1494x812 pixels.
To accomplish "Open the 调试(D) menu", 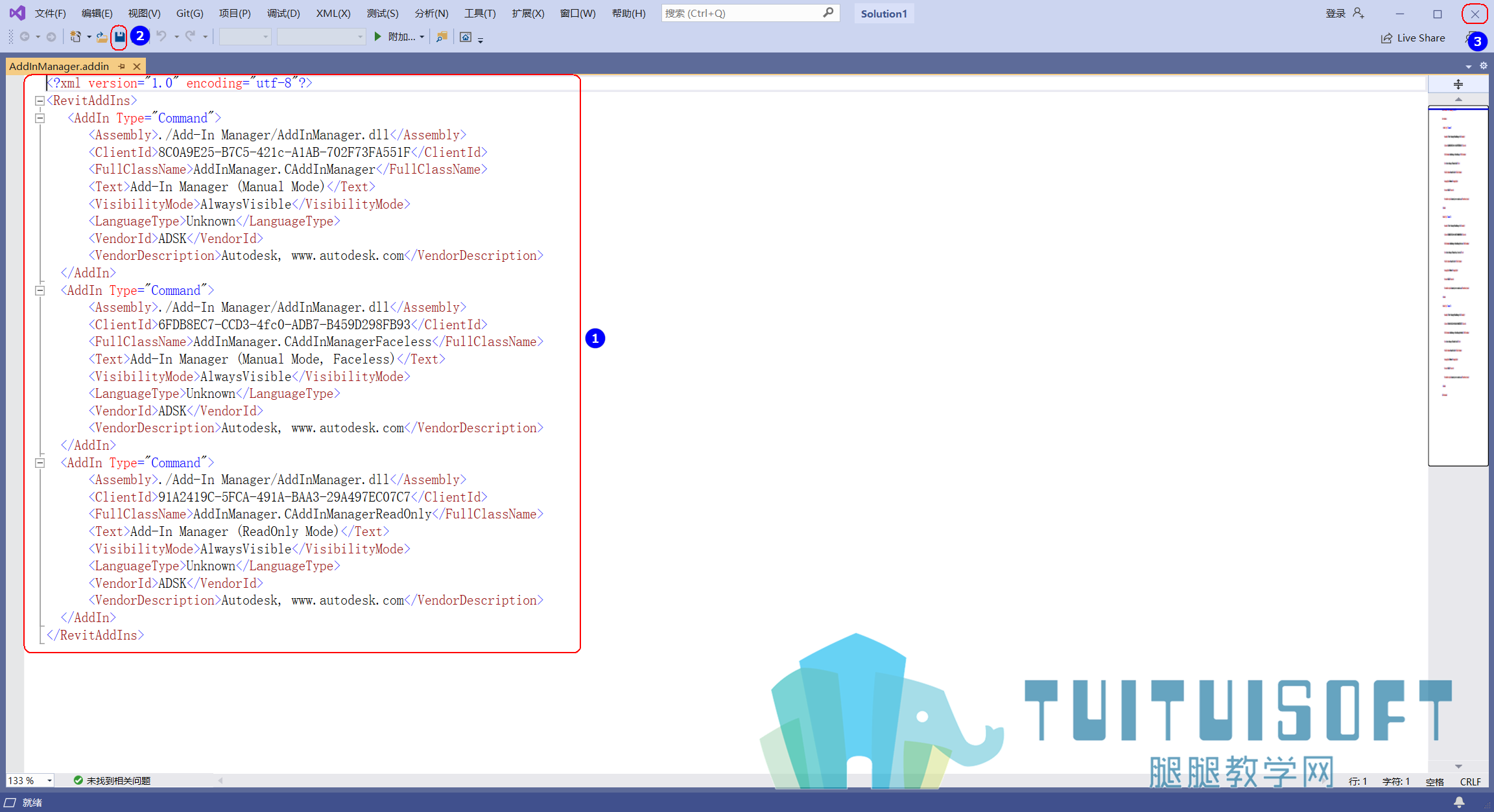I will click(283, 13).
